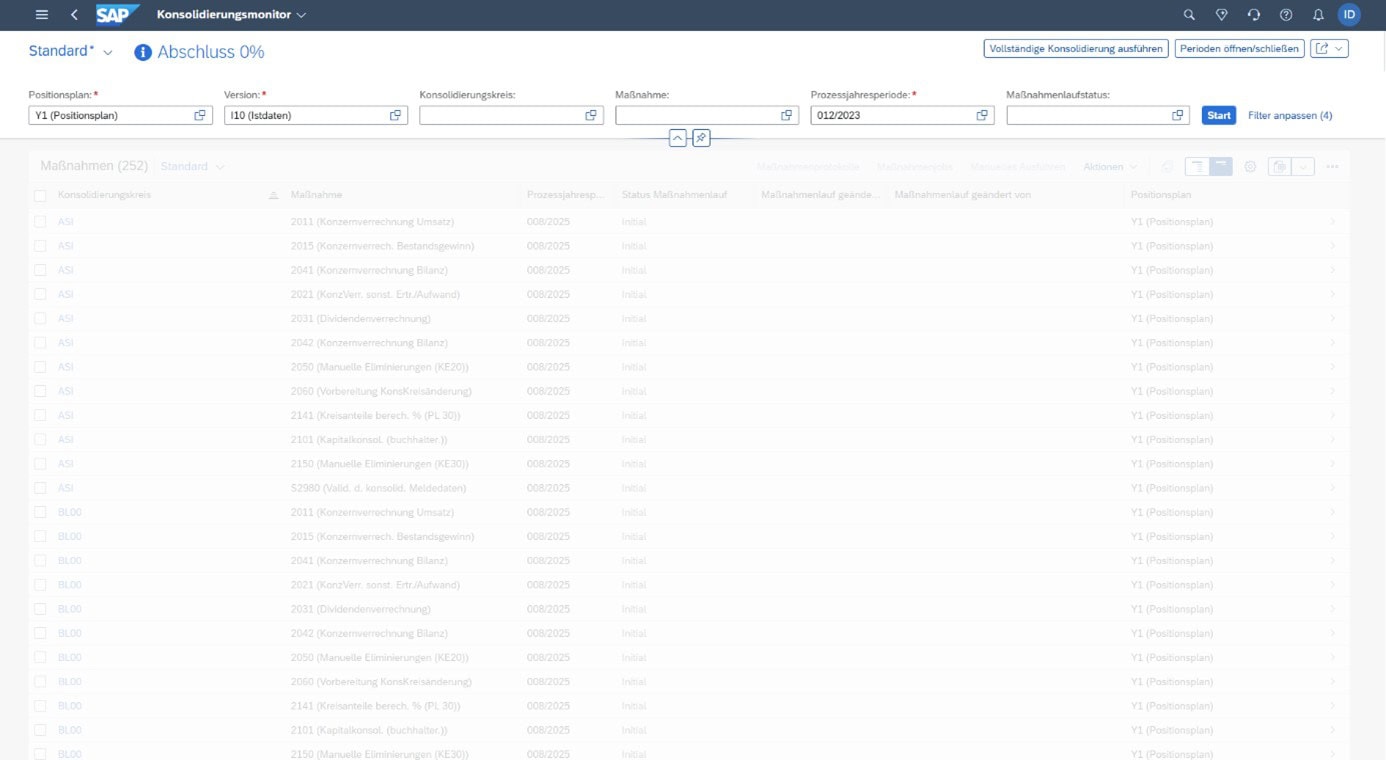This screenshot has width=1386, height=760.
Task: Open the Aktionen menu
Action: pos(1110,167)
